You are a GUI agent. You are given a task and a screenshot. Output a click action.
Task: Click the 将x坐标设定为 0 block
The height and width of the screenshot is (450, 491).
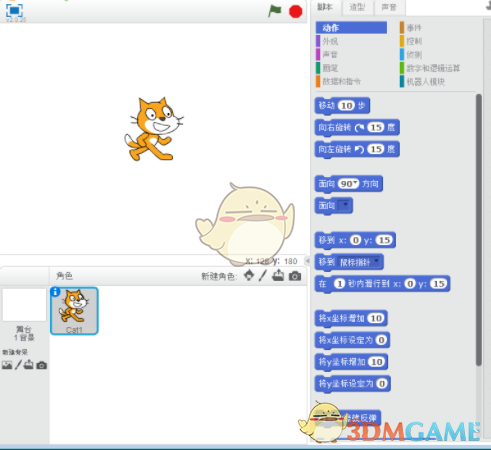point(352,340)
